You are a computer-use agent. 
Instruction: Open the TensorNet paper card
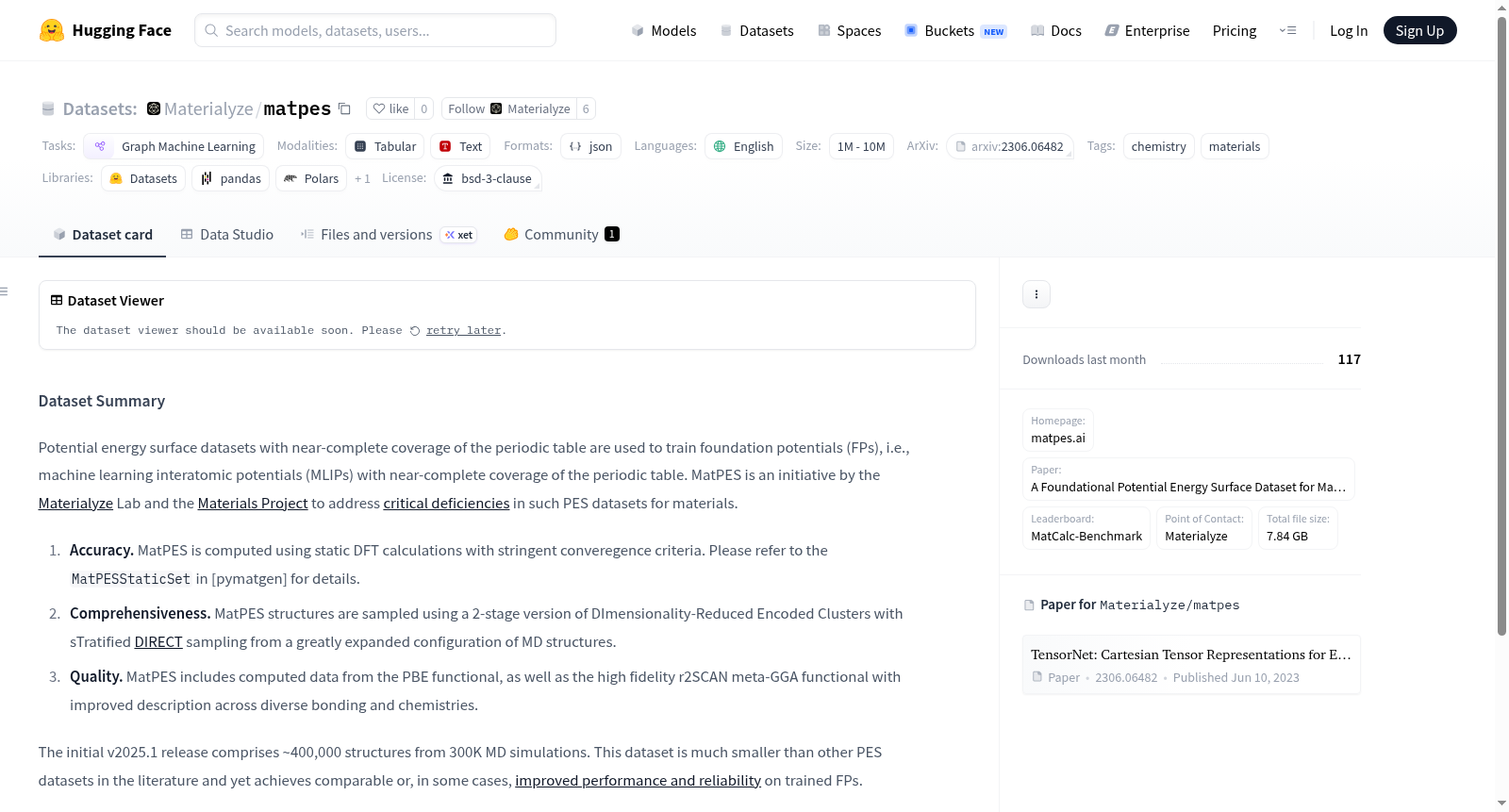[x=1191, y=665]
